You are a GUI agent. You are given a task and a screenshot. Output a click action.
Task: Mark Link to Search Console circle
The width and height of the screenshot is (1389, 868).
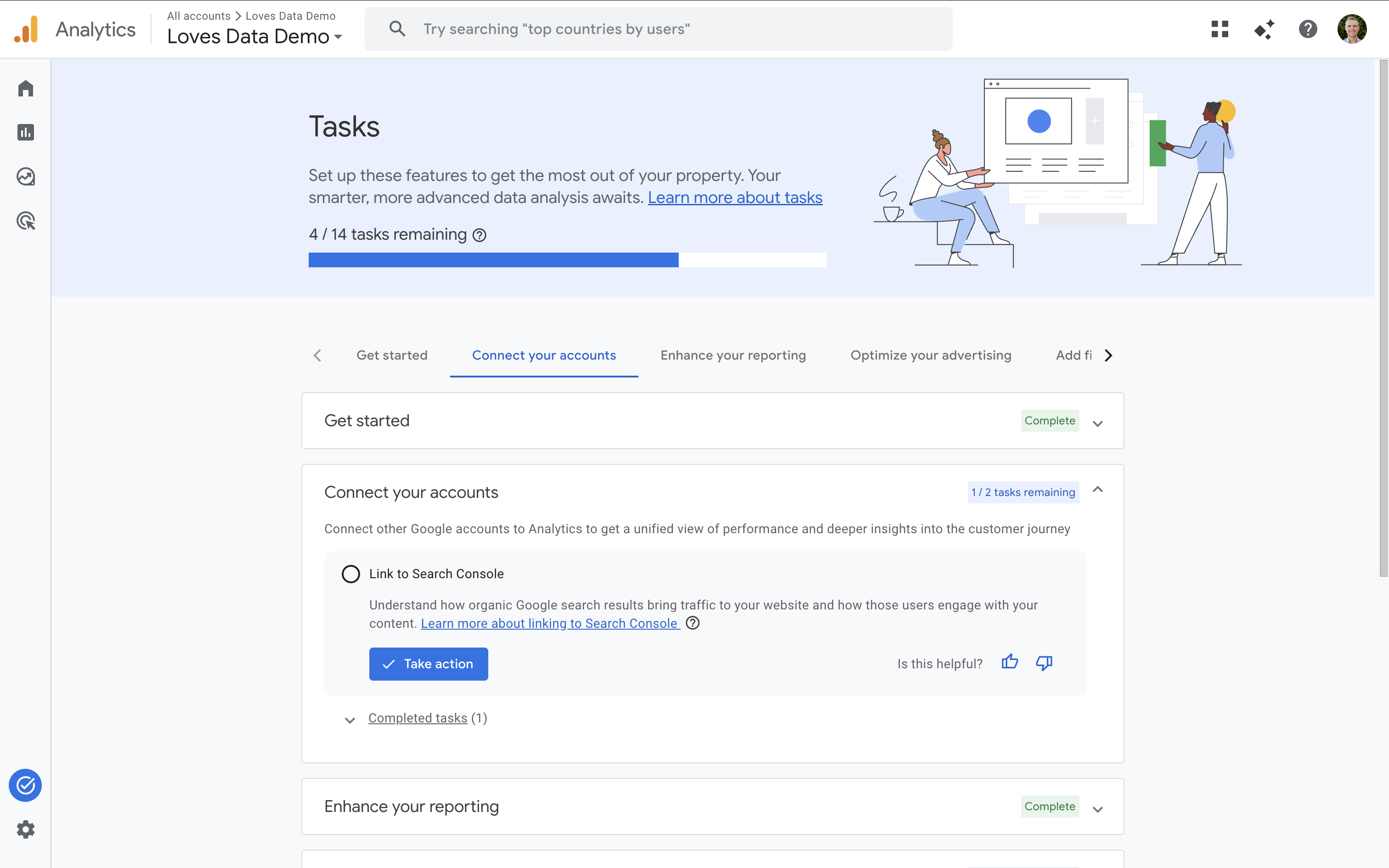(350, 574)
